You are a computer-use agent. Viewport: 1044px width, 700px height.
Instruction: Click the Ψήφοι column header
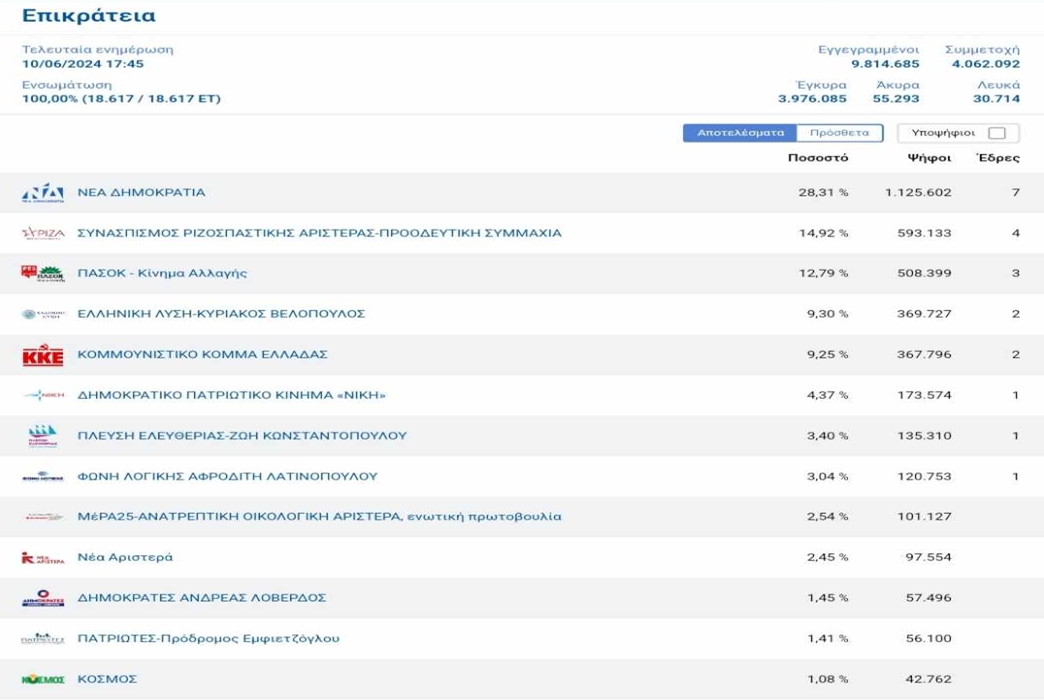[929, 158]
